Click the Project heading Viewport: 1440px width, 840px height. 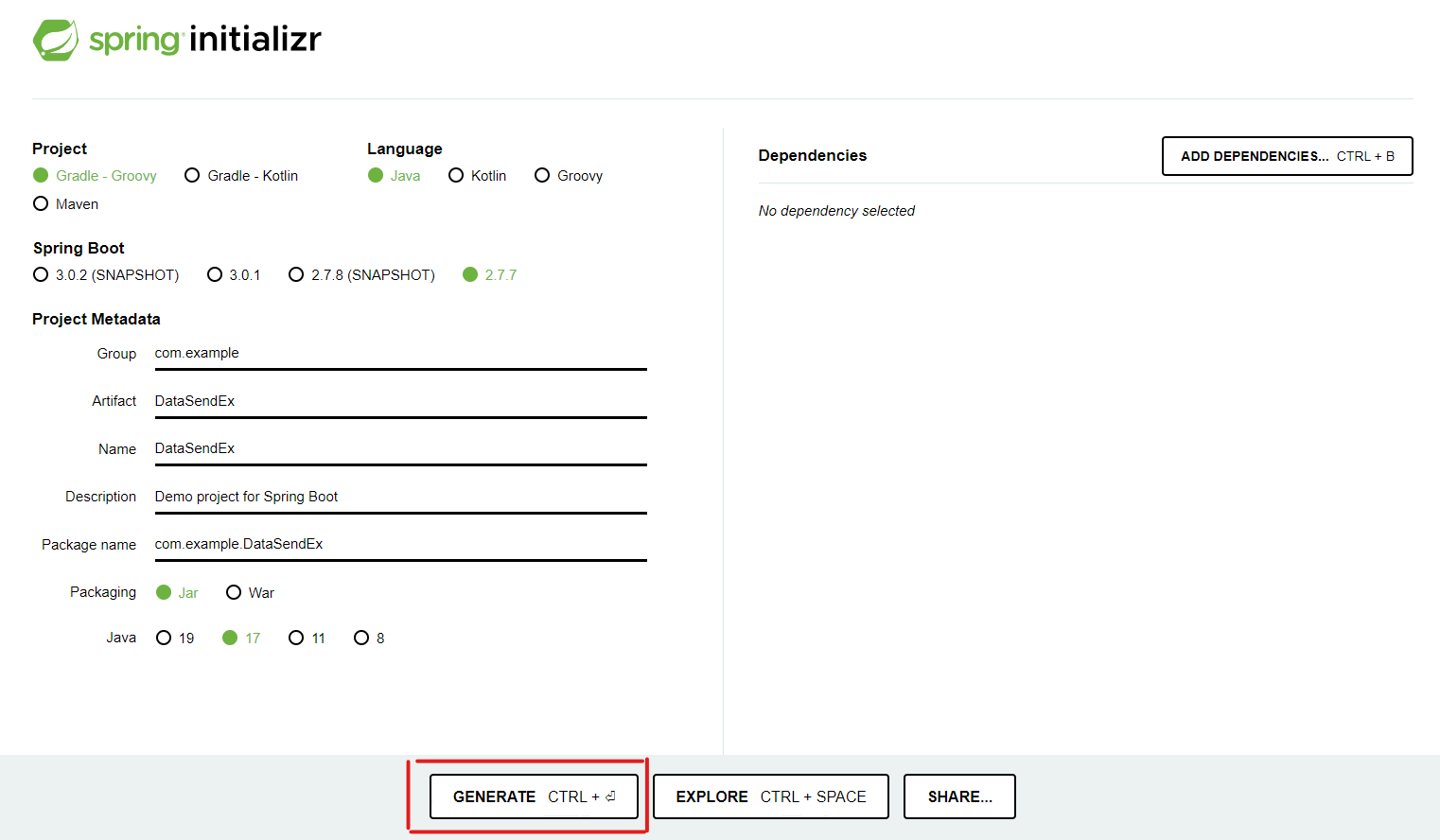coord(60,149)
